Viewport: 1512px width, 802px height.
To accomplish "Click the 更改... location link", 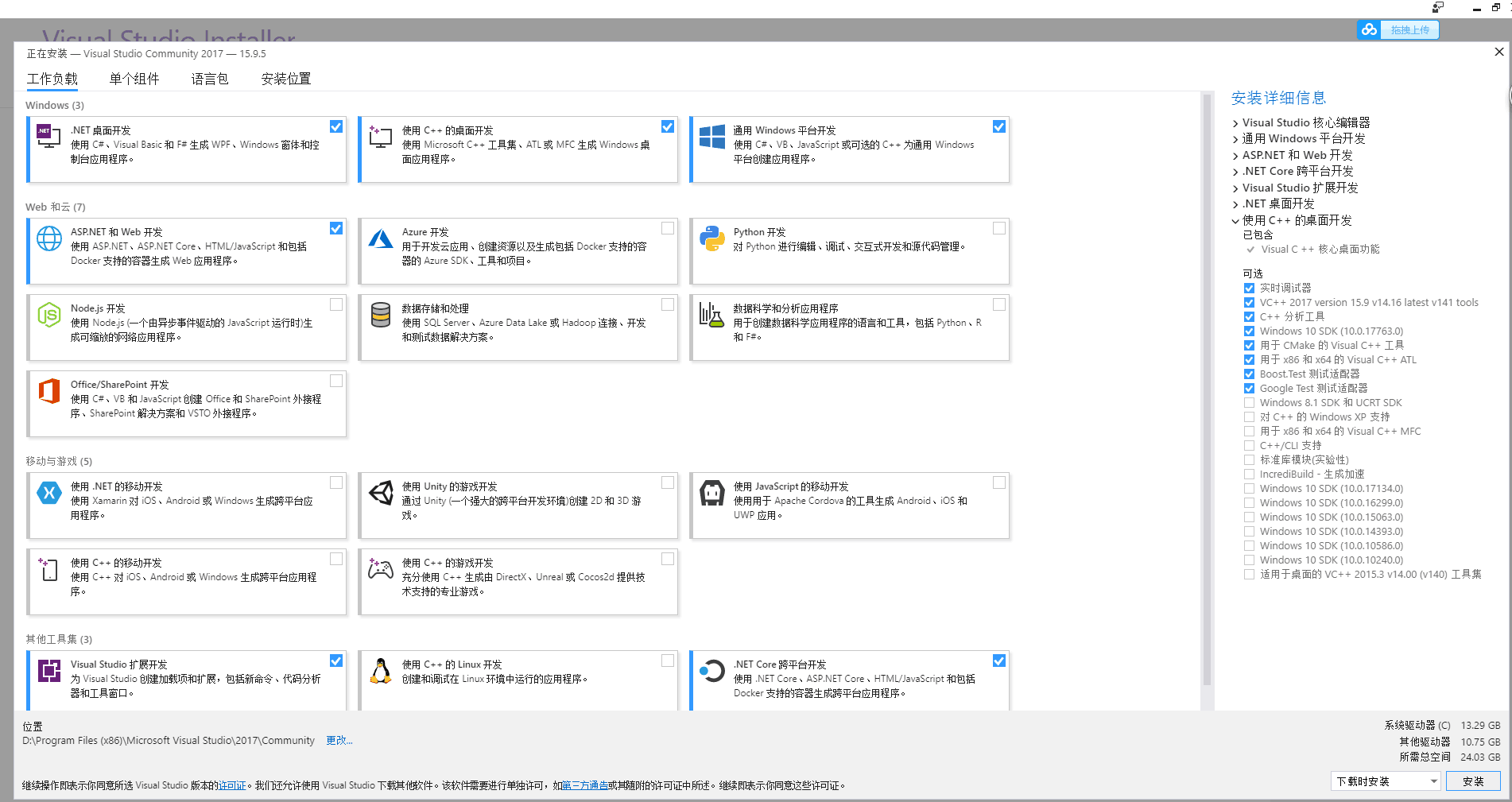I will 339,740.
